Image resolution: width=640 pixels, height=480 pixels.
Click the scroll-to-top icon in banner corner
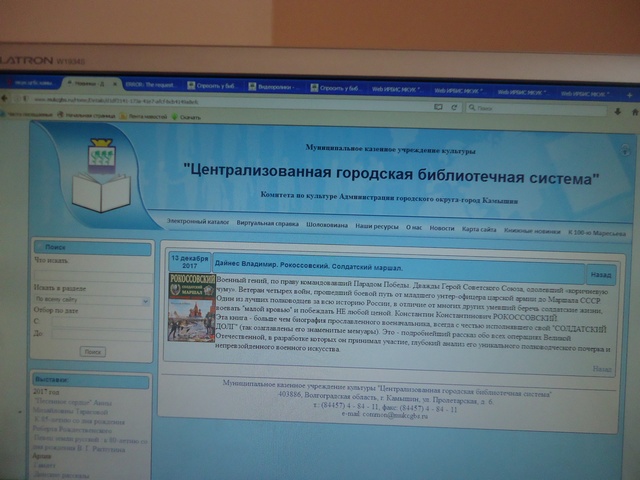[625, 150]
